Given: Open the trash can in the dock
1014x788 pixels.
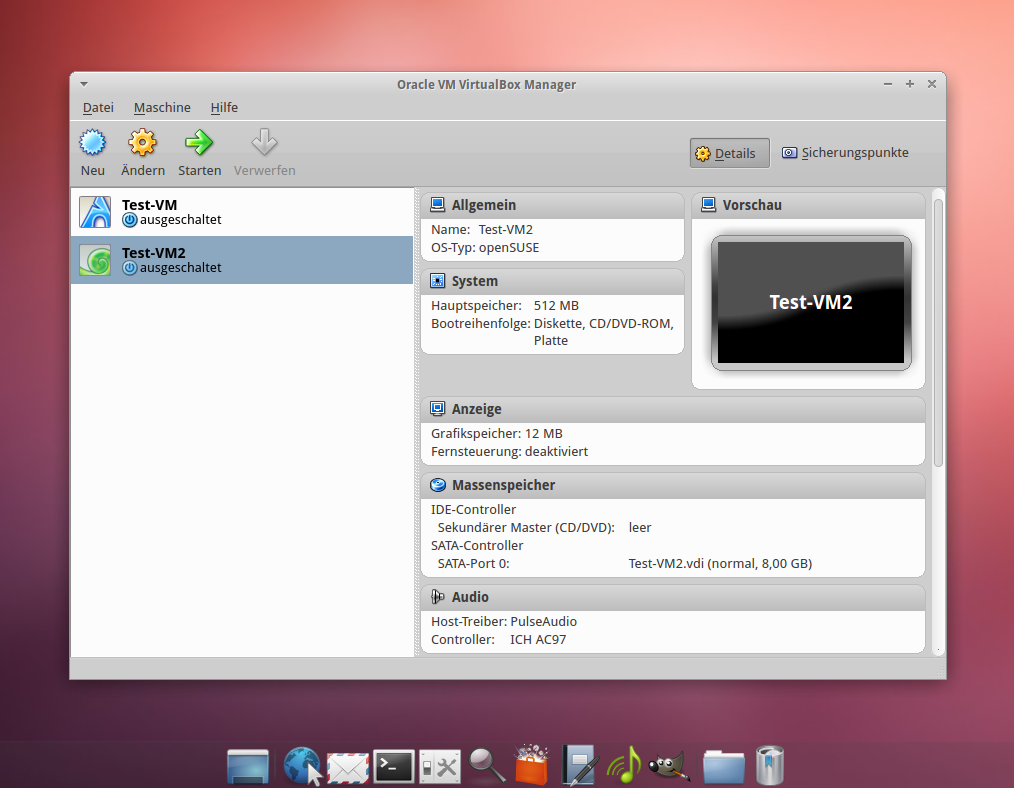Looking at the screenshot, I should tap(770, 765).
